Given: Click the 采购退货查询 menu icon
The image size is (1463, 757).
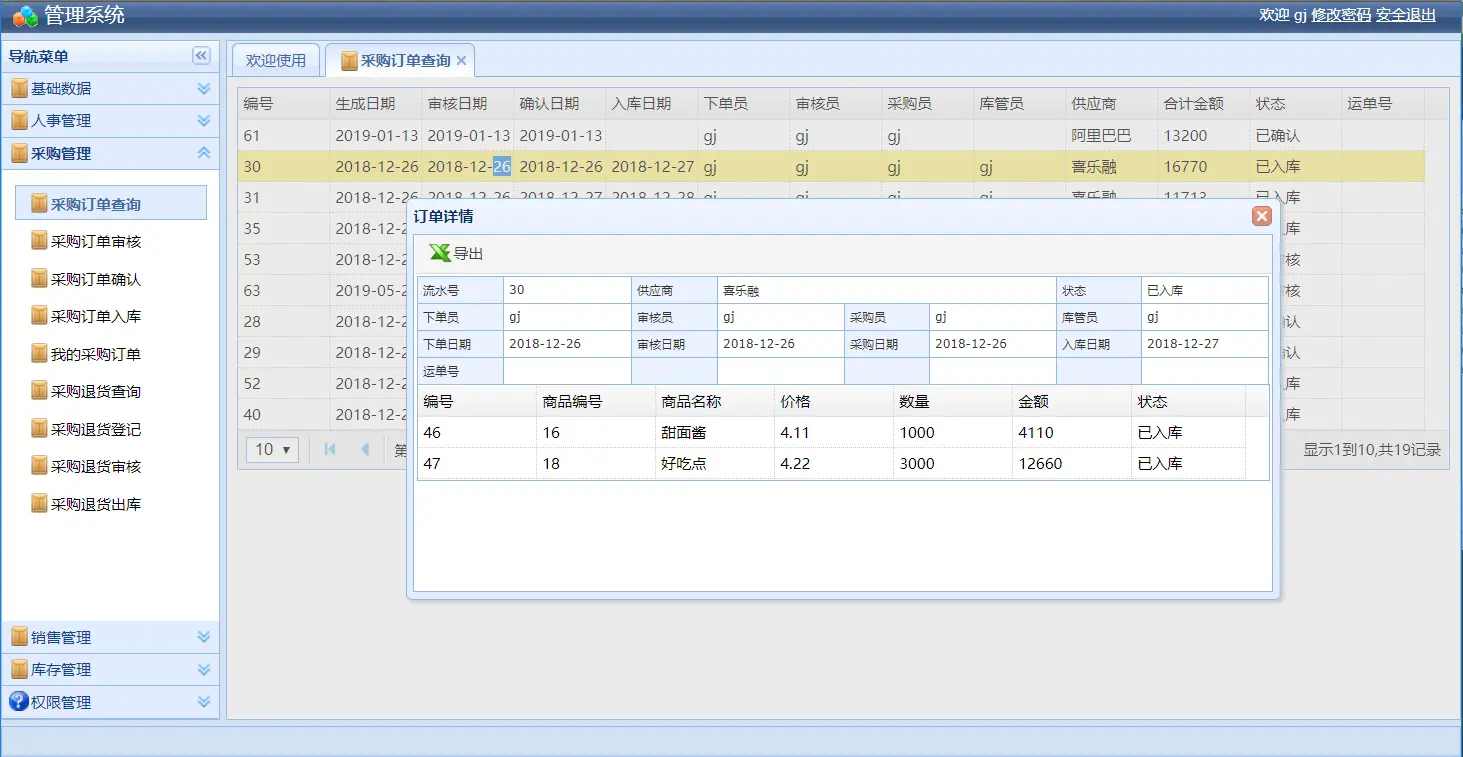Looking at the screenshot, I should pyautogui.click(x=39, y=391).
